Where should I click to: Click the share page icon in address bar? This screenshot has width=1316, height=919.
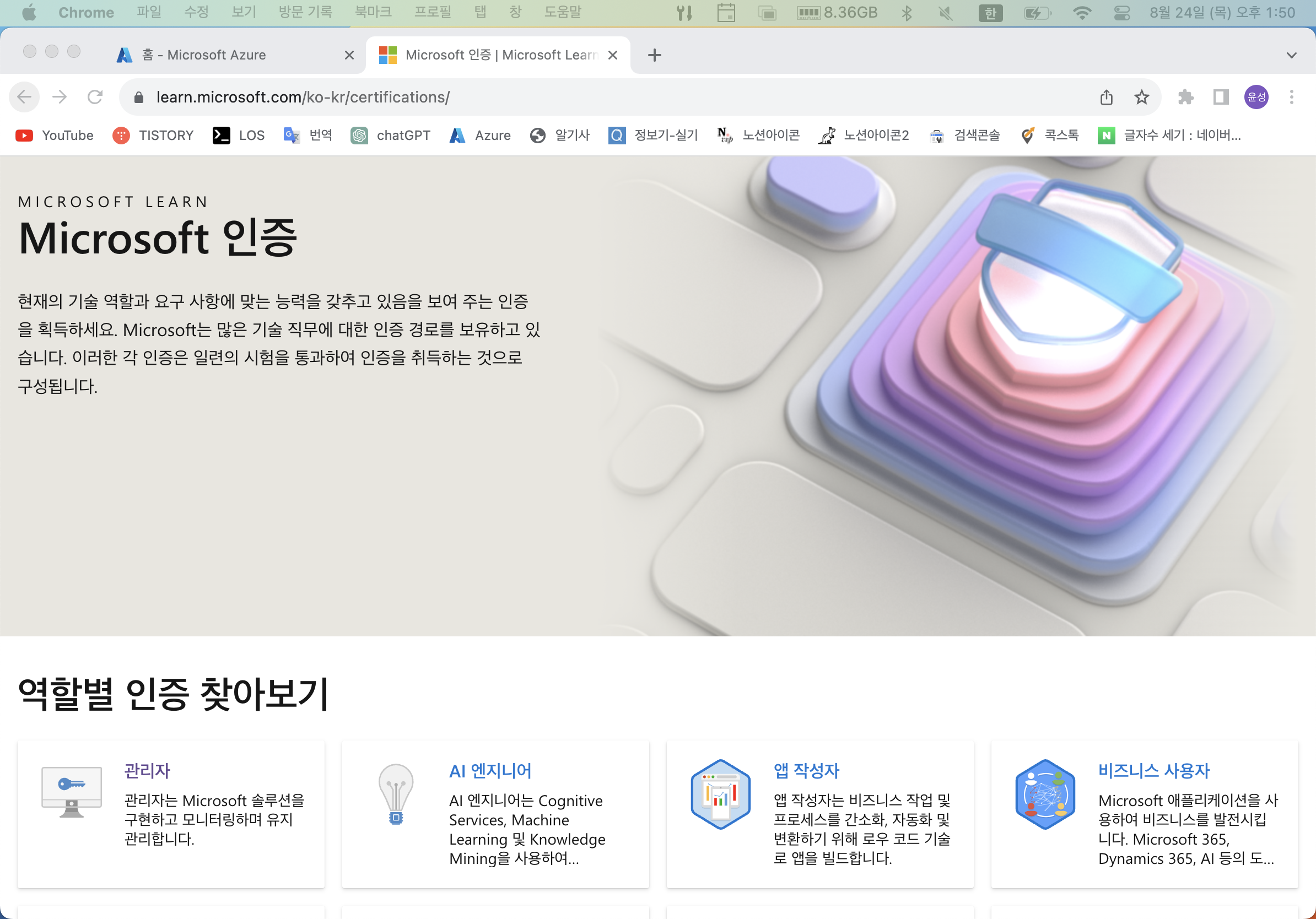(1106, 97)
